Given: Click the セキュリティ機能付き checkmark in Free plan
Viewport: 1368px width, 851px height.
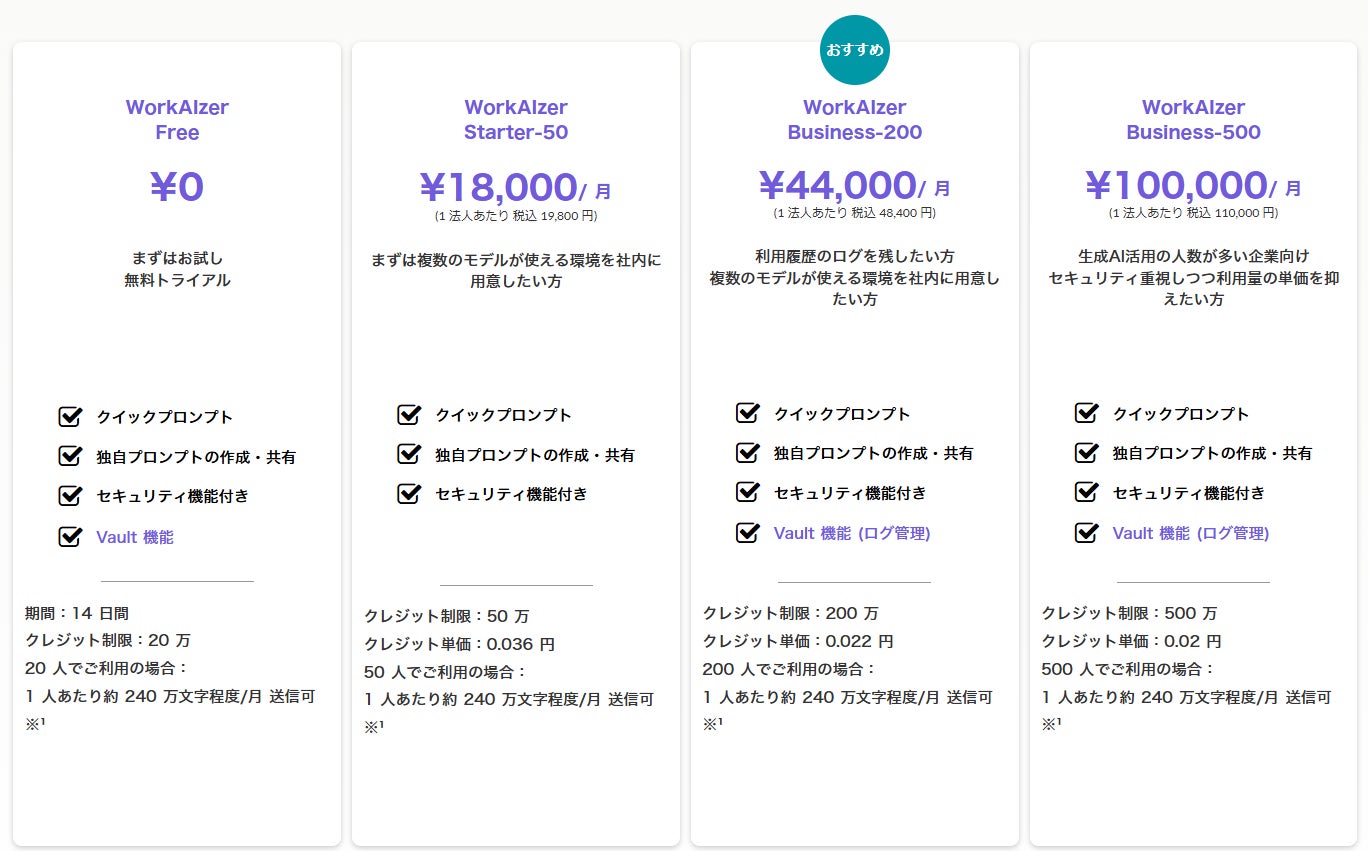Looking at the screenshot, I should click(70, 496).
